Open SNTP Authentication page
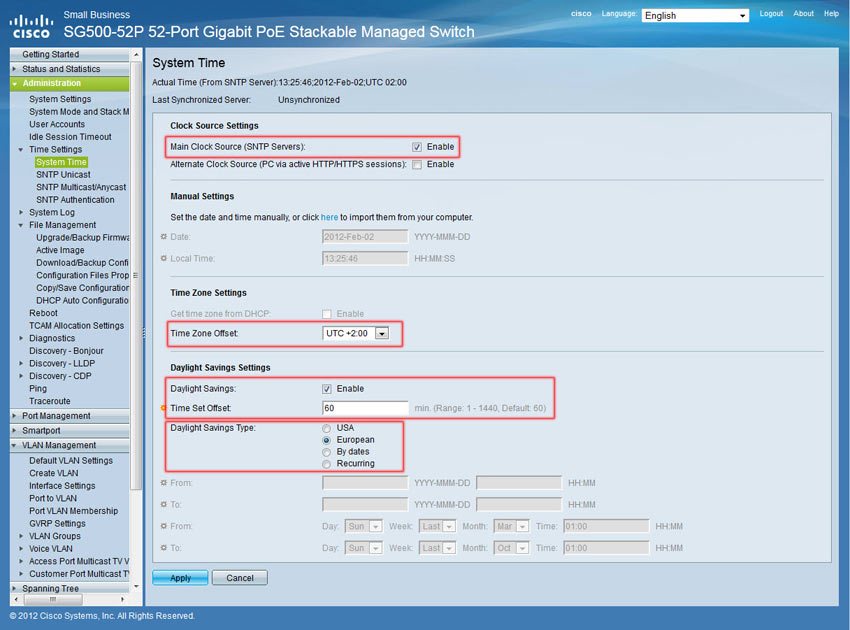This screenshot has width=850, height=630. coord(75,200)
